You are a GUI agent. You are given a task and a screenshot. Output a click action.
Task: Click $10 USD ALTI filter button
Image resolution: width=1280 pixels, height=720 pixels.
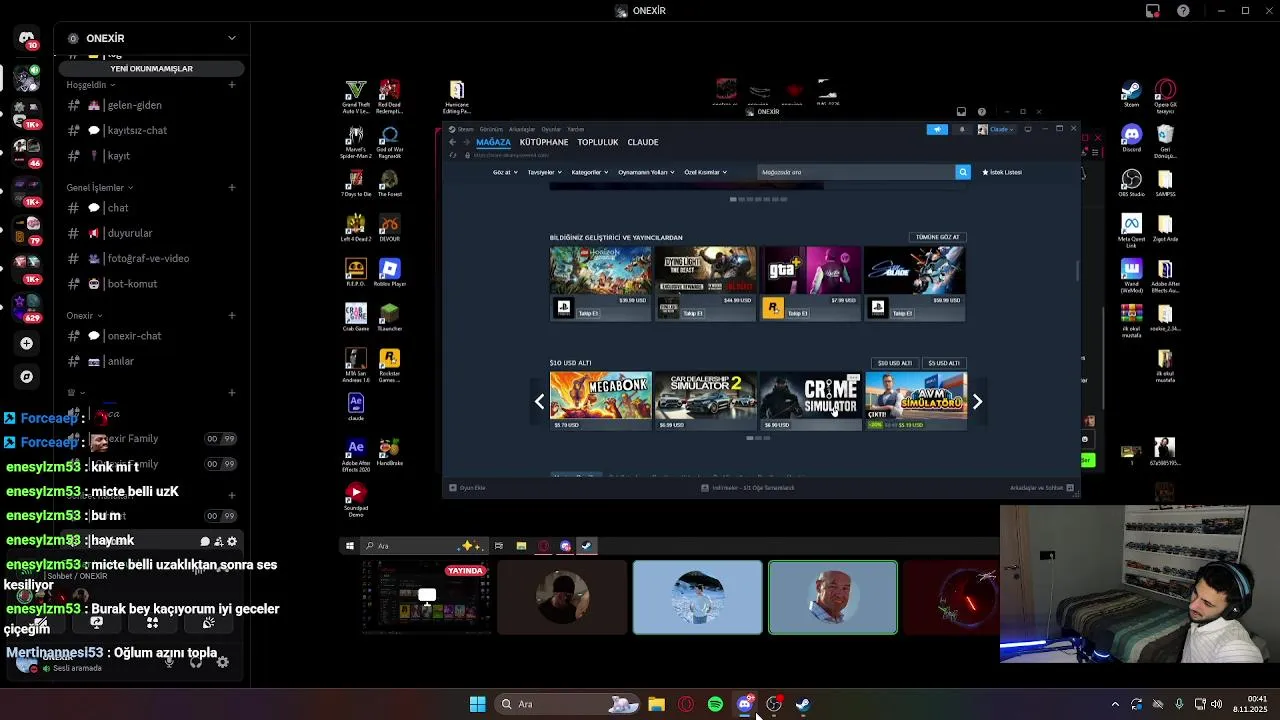895,363
